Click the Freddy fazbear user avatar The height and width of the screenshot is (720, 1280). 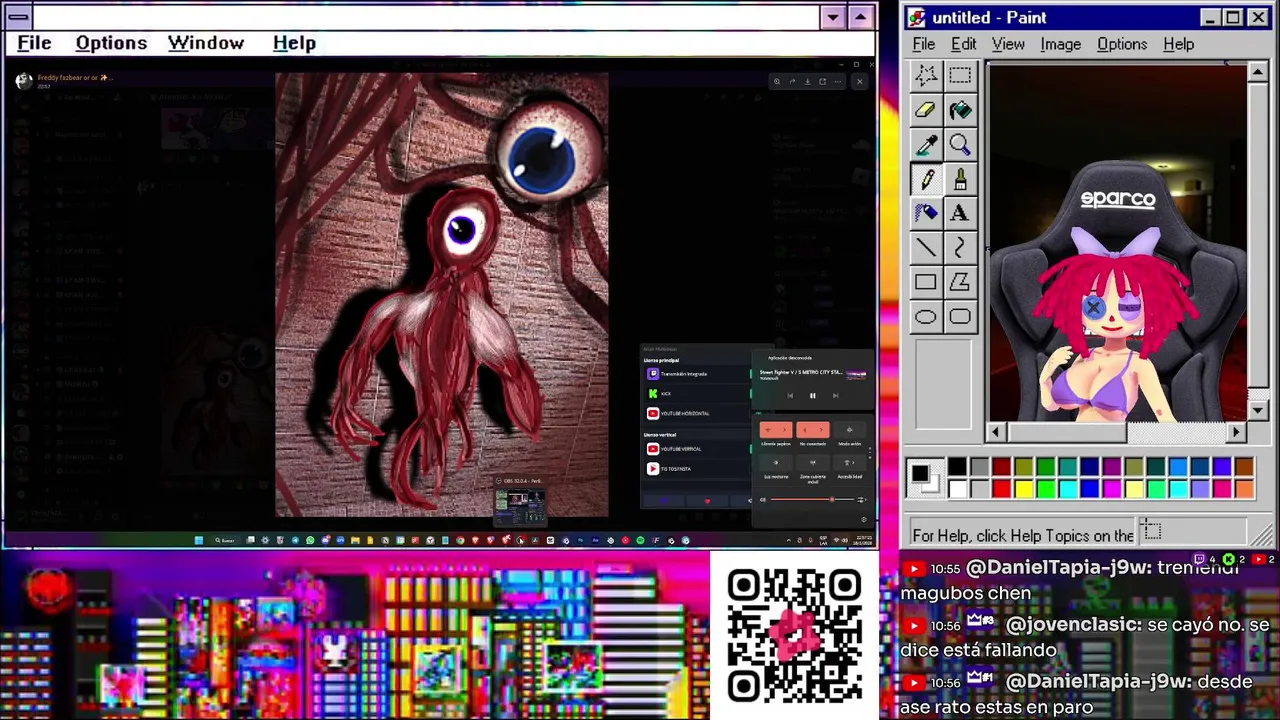(x=23, y=81)
